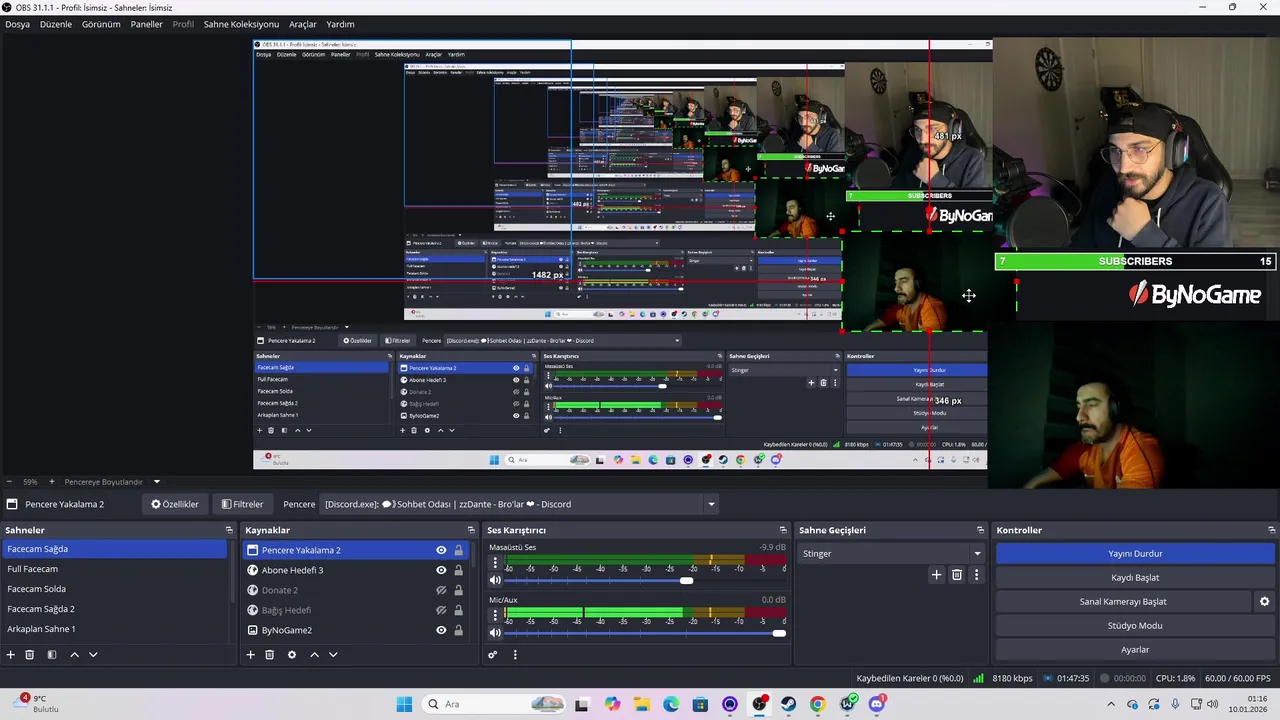Viewport: 1280px width, 720px height.
Task: Stop streaming with Yayını Durdur
Action: (1135, 553)
